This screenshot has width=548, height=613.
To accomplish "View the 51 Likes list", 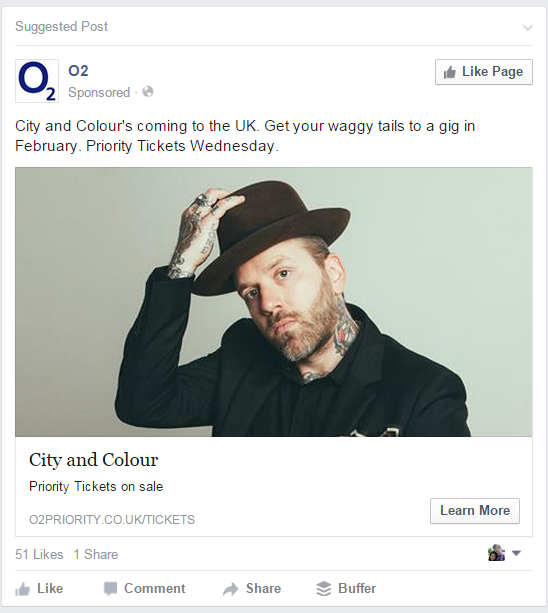I will tap(39, 554).
